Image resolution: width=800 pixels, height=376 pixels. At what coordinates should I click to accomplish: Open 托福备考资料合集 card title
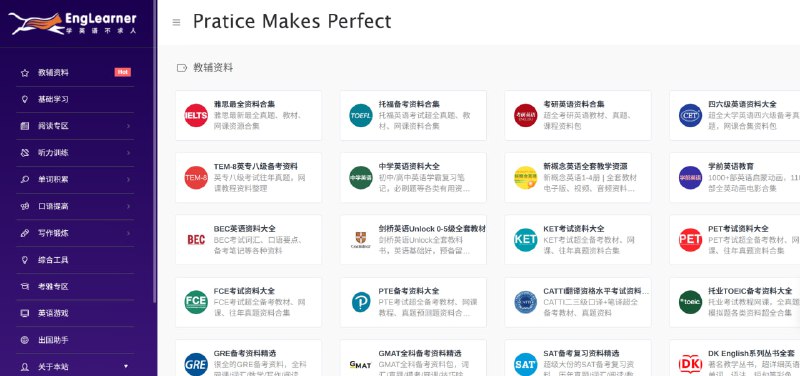coord(409,104)
